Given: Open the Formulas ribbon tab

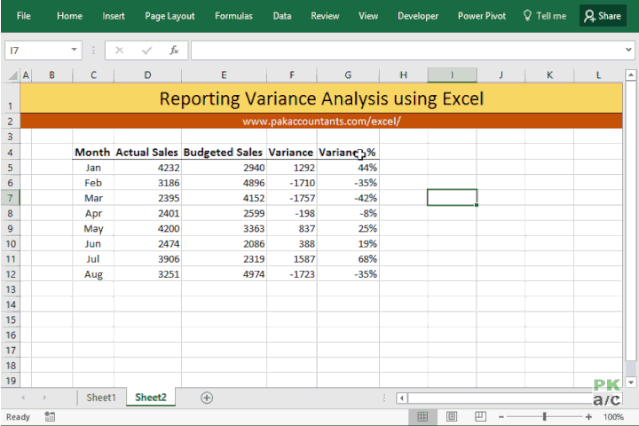Looking at the screenshot, I should coord(234,16).
